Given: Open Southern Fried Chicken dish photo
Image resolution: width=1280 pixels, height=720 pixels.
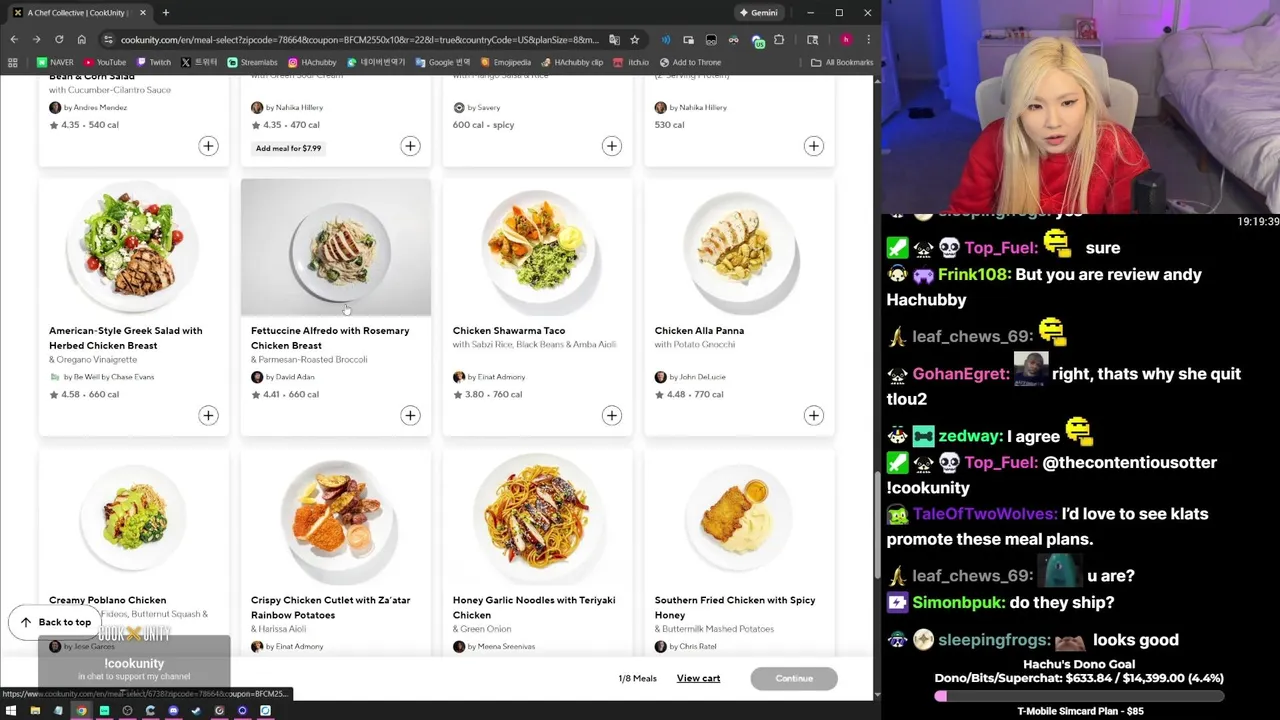Looking at the screenshot, I should [x=740, y=517].
